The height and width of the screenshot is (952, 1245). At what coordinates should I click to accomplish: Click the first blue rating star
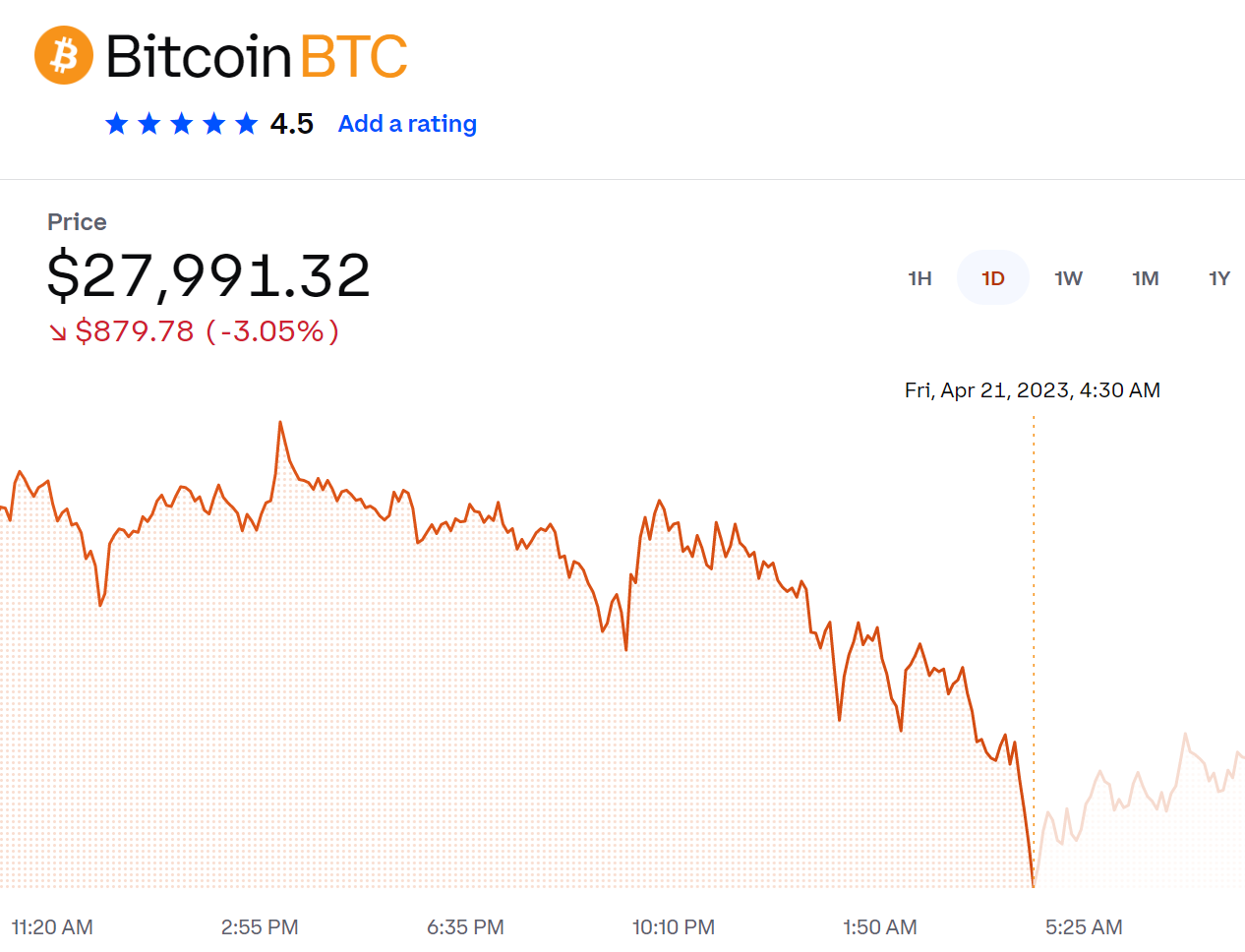coord(117,124)
